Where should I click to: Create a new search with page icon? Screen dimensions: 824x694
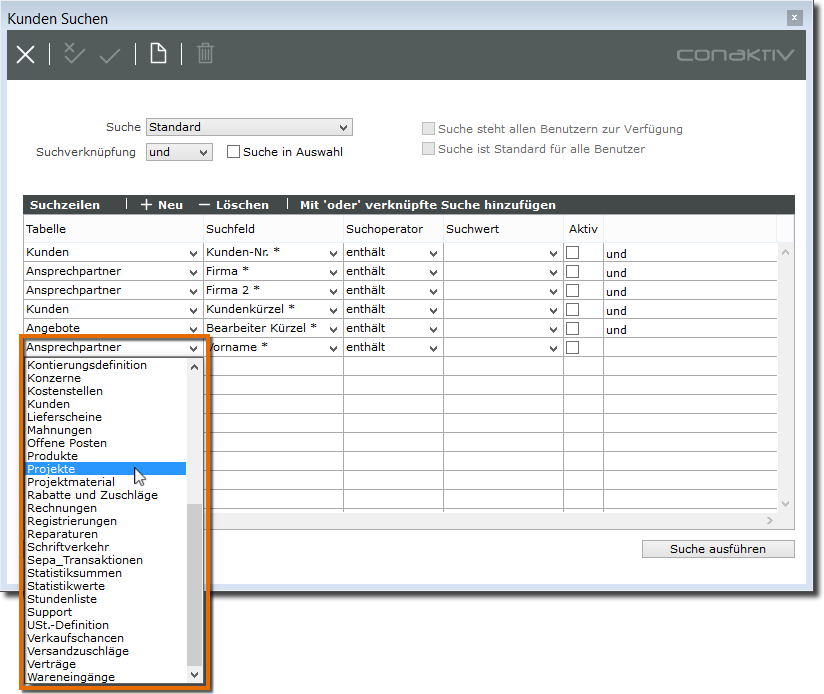coord(158,54)
